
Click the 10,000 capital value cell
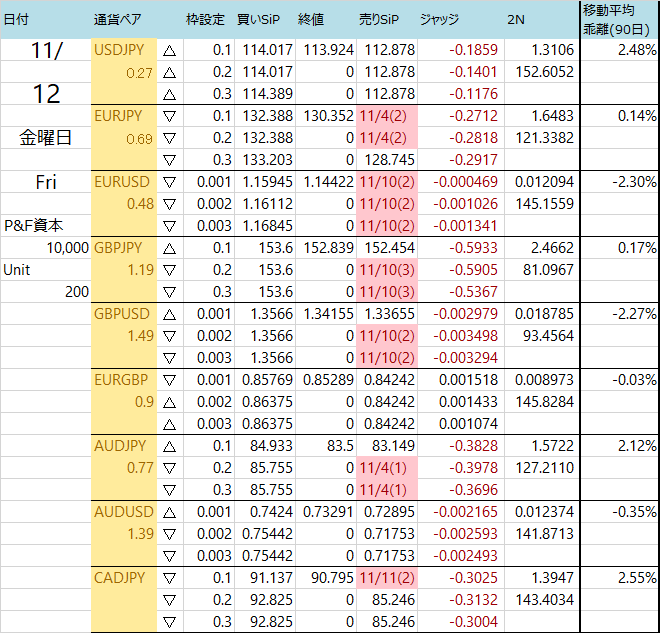[x=67, y=248]
